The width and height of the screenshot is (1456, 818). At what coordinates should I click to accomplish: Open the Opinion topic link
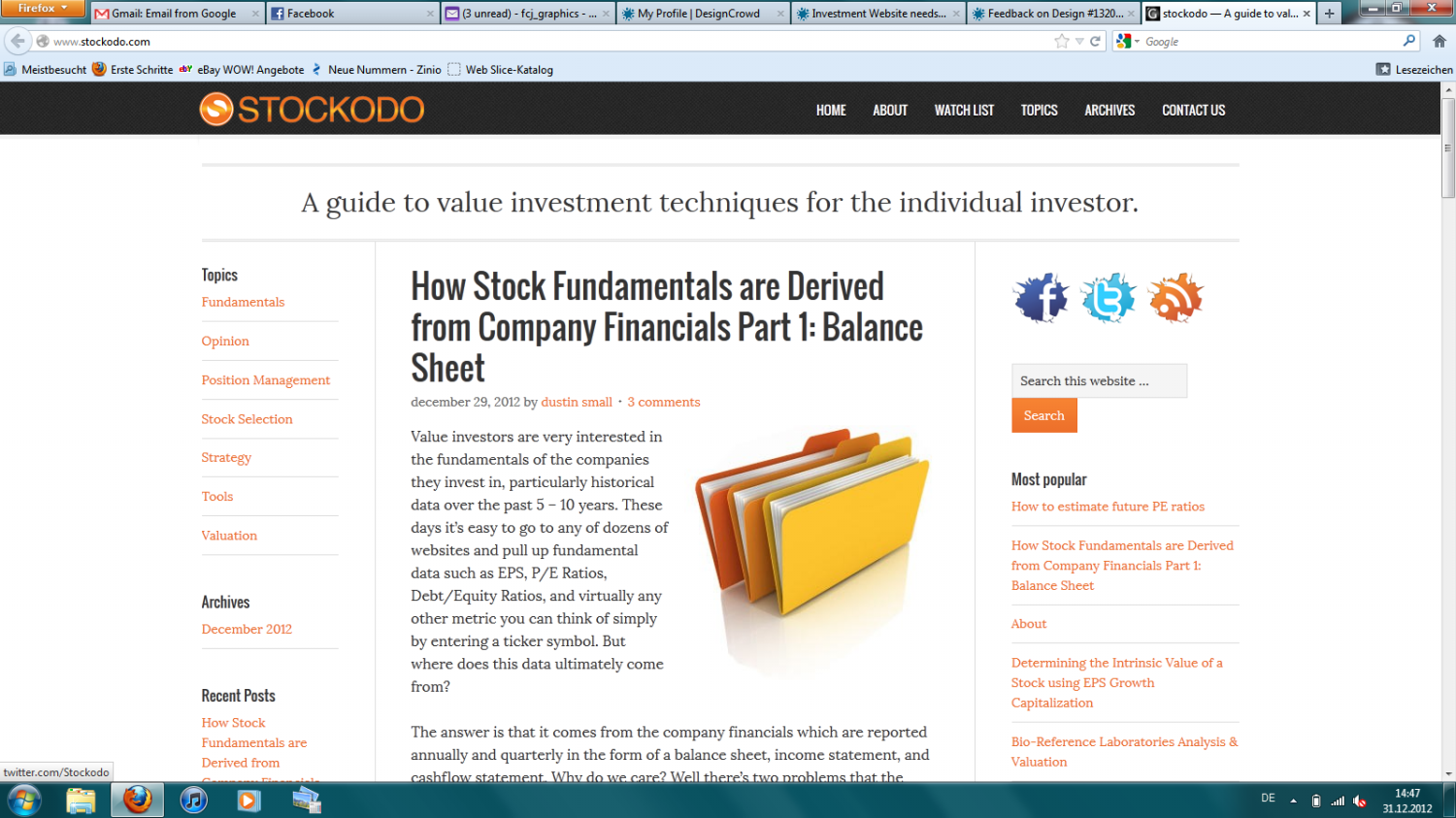point(225,341)
